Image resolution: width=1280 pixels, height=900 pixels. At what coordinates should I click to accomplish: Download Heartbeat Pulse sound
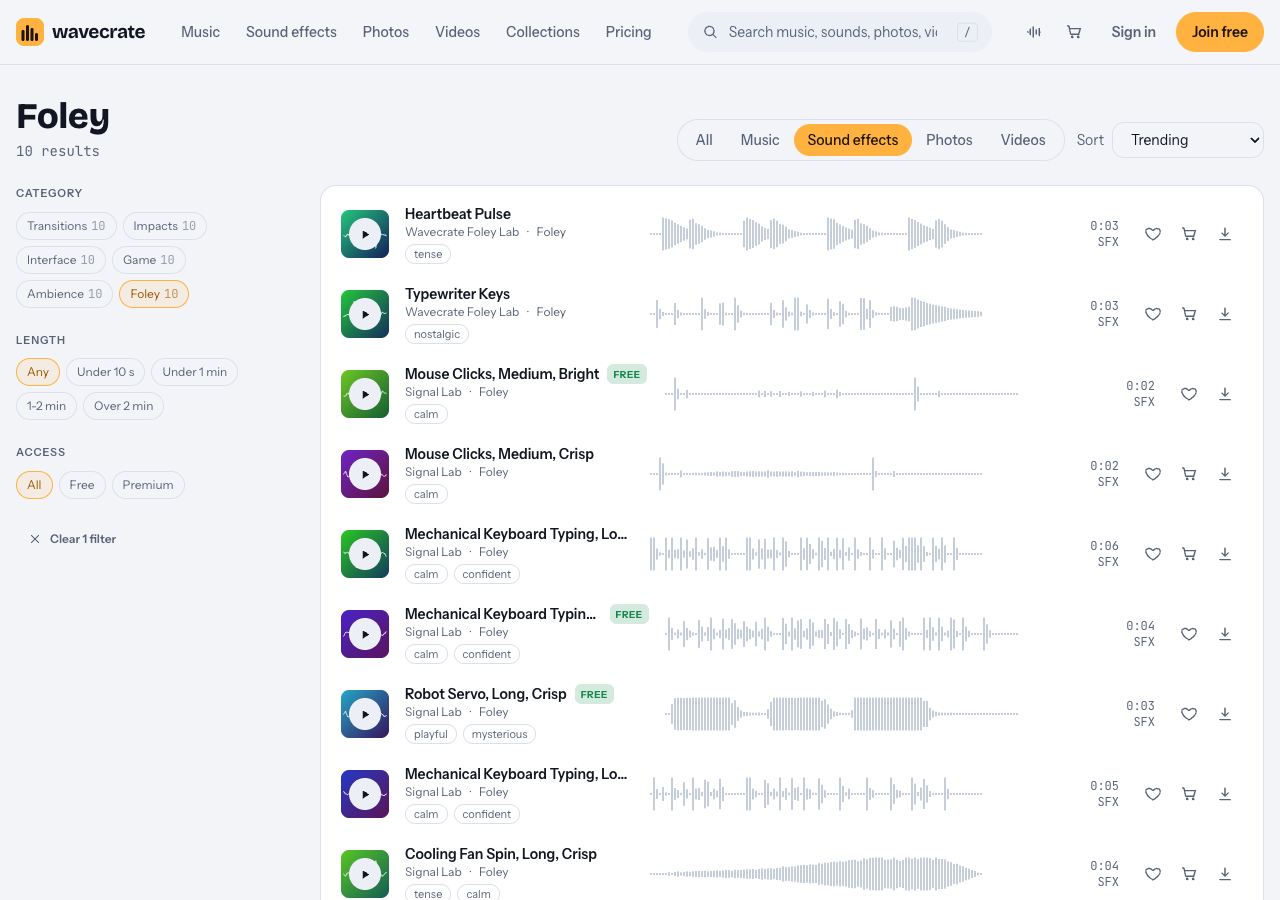1225,234
